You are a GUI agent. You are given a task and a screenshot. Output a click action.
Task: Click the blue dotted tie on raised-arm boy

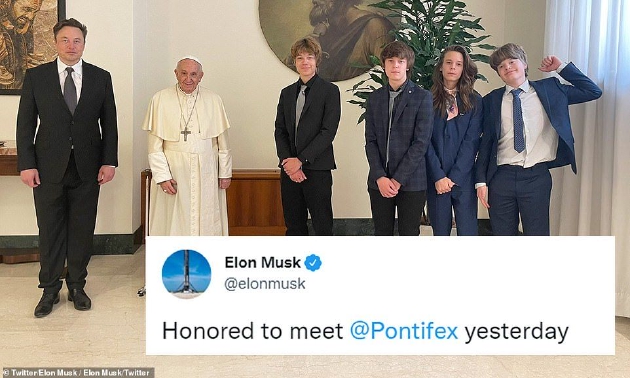click(x=518, y=120)
